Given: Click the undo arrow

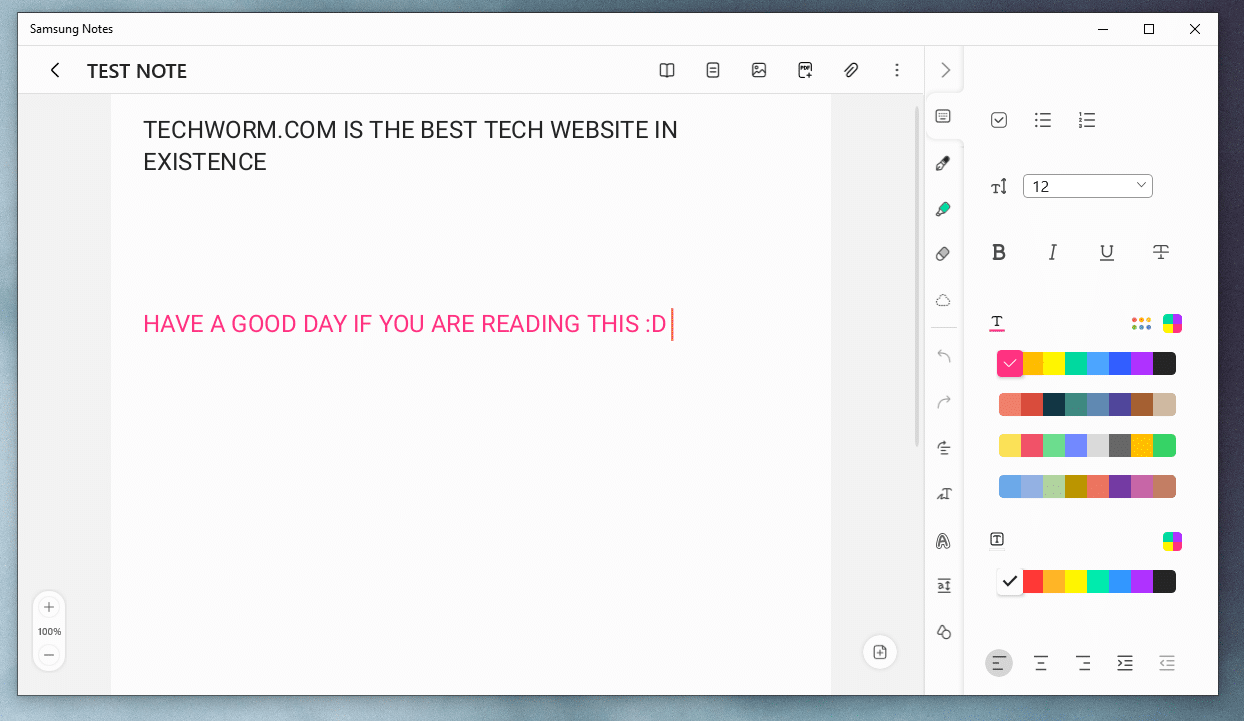Looking at the screenshot, I should [943, 356].
